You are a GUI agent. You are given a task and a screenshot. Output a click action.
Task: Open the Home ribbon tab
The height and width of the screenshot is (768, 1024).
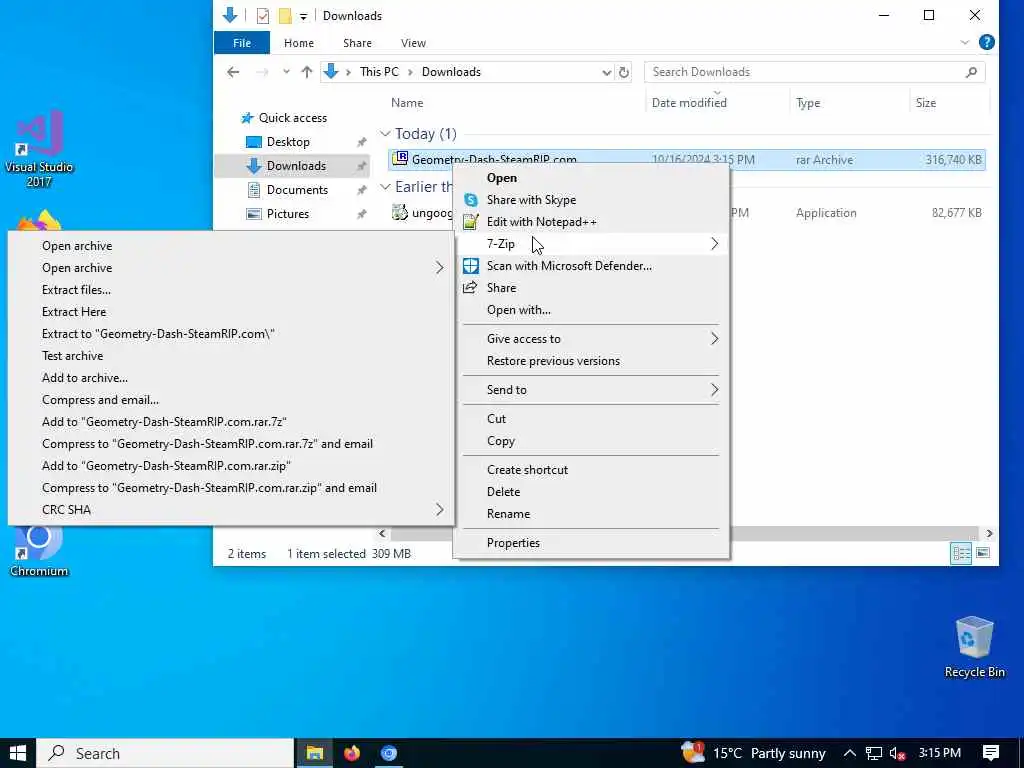[x=298, y=43]
